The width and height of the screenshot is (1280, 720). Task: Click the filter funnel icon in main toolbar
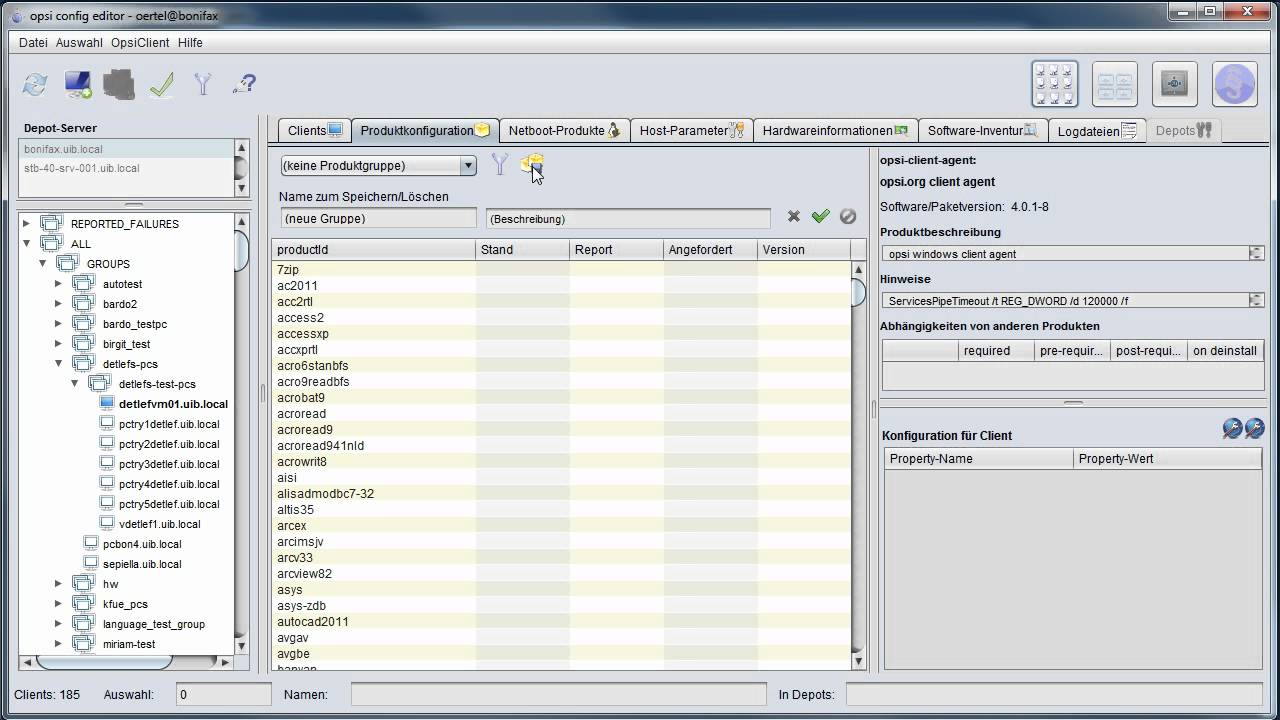pyautogui.click(x=203, y=84)
